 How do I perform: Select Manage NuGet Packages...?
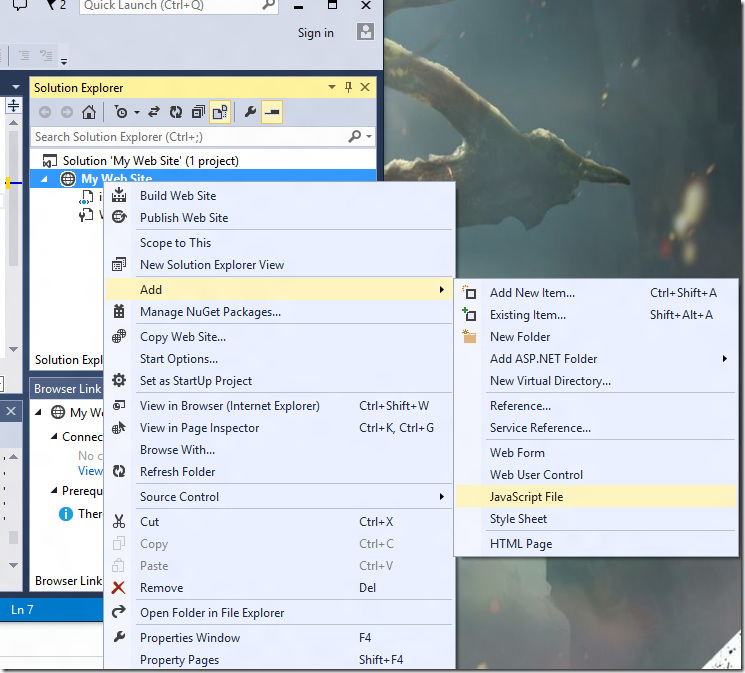(x=279, y=312)
